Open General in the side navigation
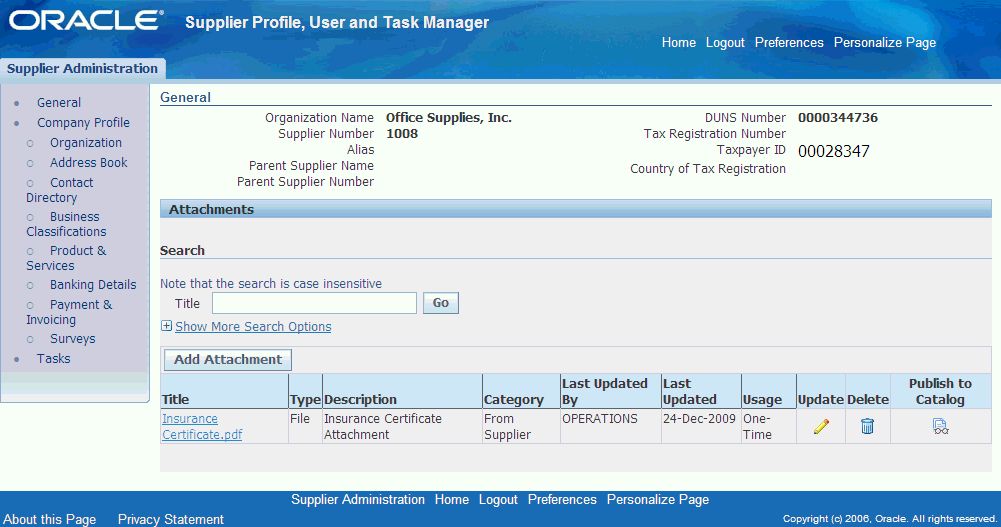 pos(59,103)
